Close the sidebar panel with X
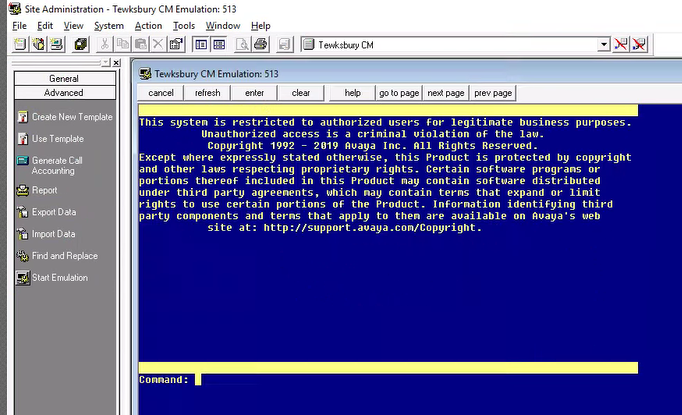The image size is (682, 415). [x=116, y=63]
